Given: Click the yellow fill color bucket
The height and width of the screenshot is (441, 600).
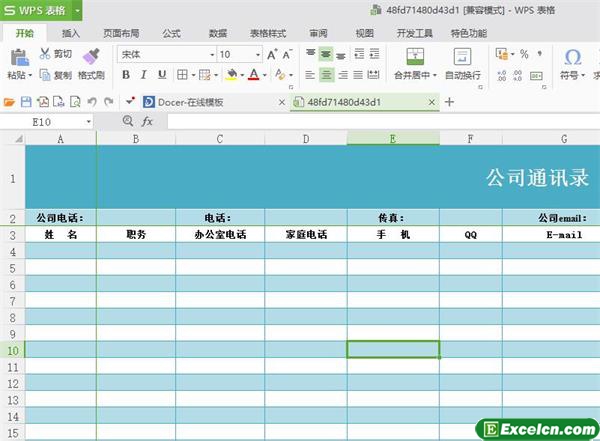Looking at the screenshot, I should [230, 75].
